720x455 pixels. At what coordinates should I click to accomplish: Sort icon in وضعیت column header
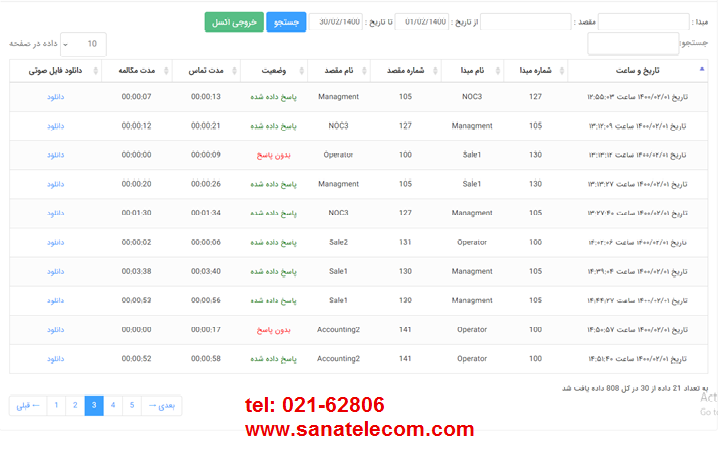(x=302, y=71)
